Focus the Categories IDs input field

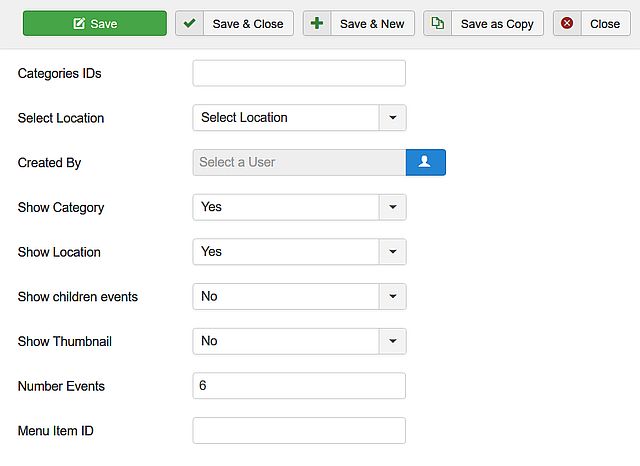299,73
